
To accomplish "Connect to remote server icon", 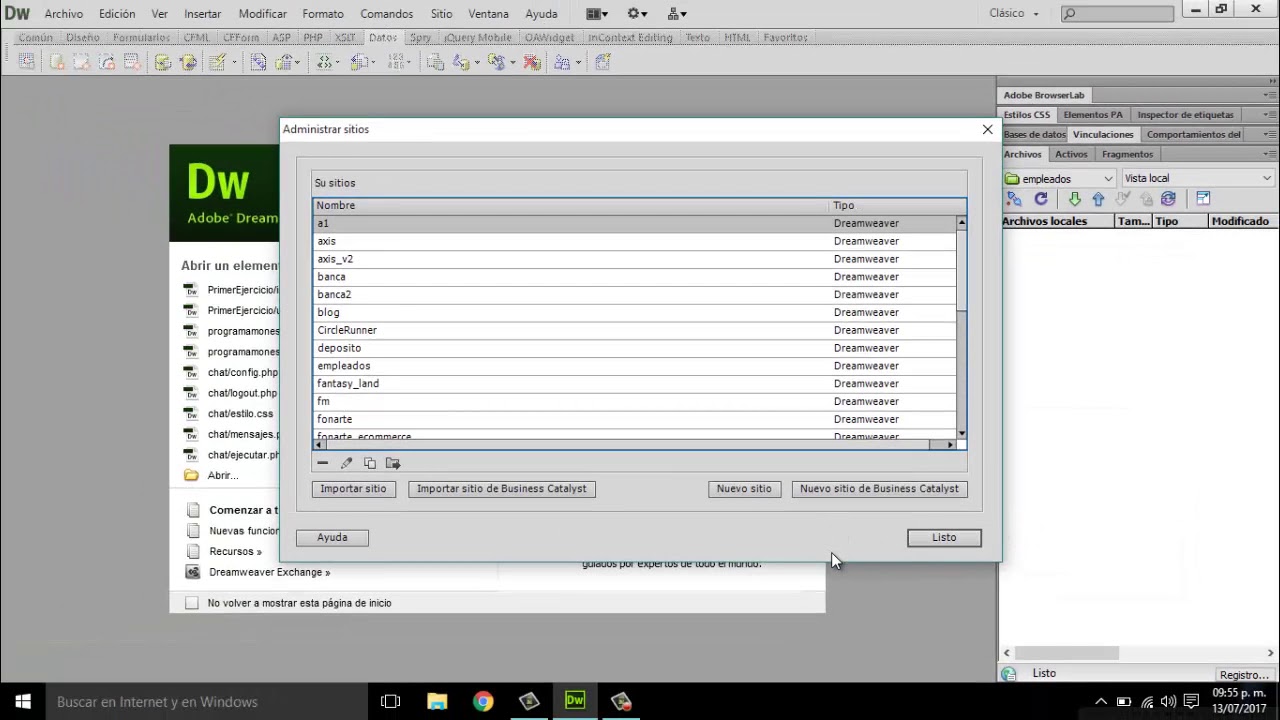I will (x=1014, y=199).
